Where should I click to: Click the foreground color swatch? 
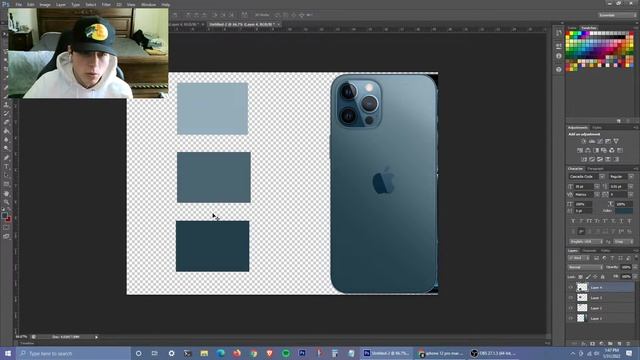[x=4, y=215]
